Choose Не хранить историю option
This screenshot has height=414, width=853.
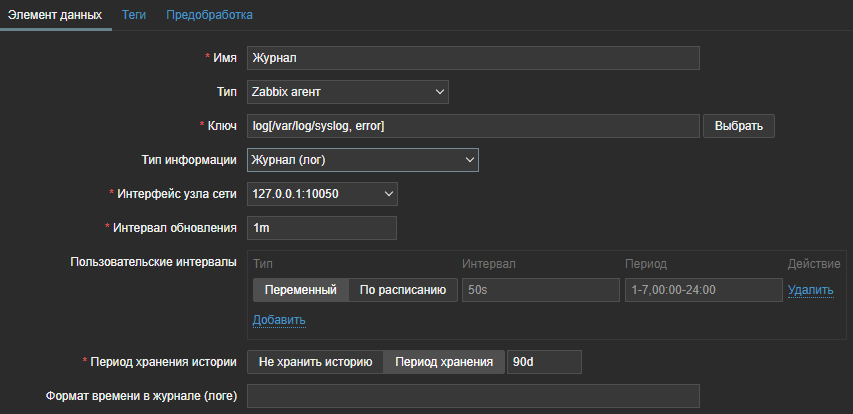[315, 362]
